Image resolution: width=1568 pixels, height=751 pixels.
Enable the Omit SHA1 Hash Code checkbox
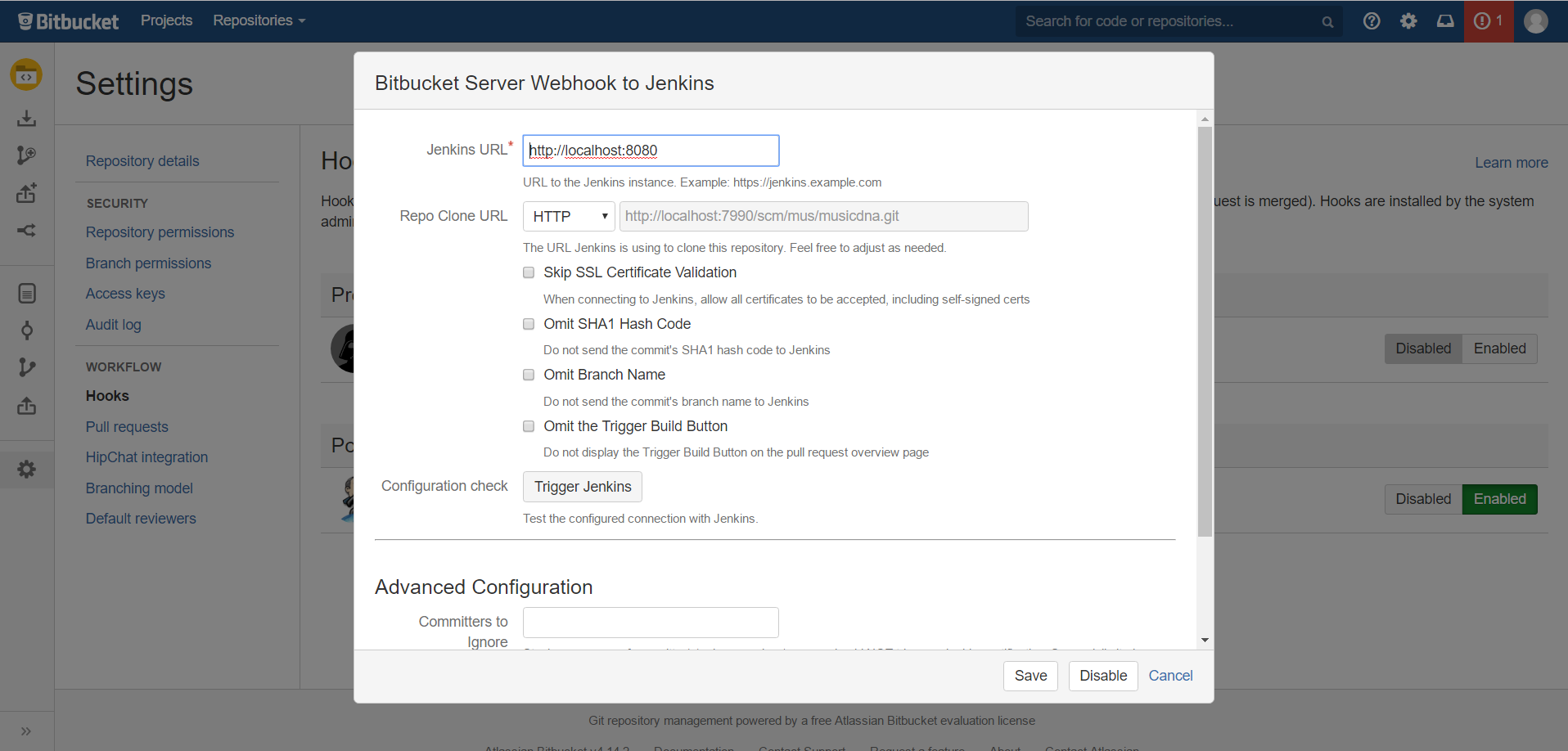pos(529,324)
